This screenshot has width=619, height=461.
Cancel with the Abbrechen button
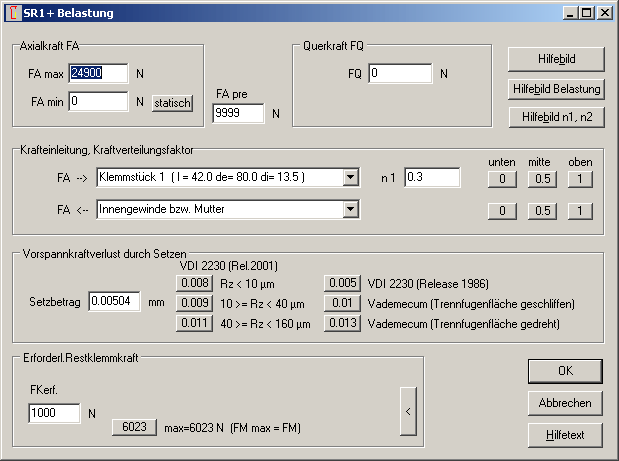[x=565, y=403]
